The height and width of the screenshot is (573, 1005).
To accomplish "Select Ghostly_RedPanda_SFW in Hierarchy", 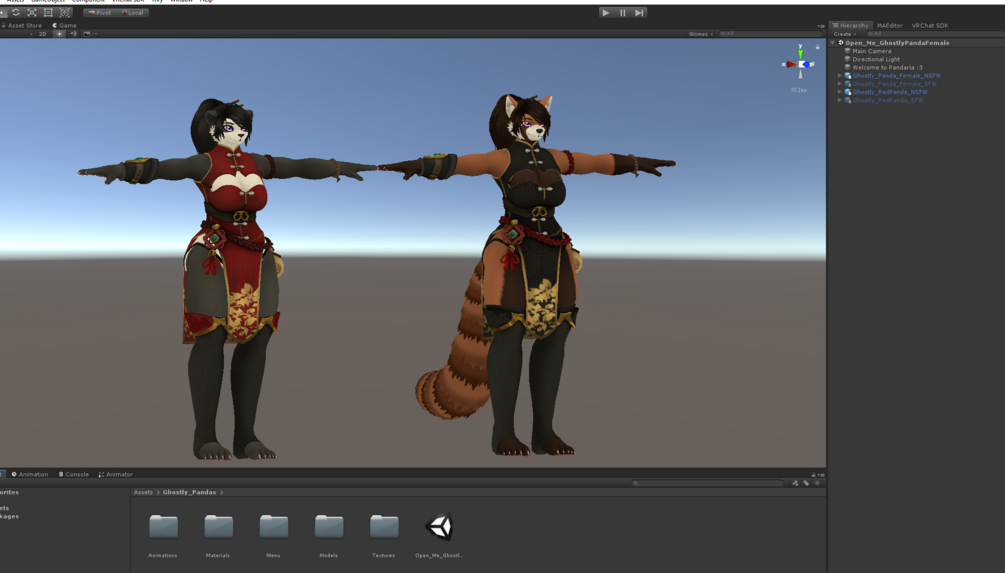I will tap(888, 101).
